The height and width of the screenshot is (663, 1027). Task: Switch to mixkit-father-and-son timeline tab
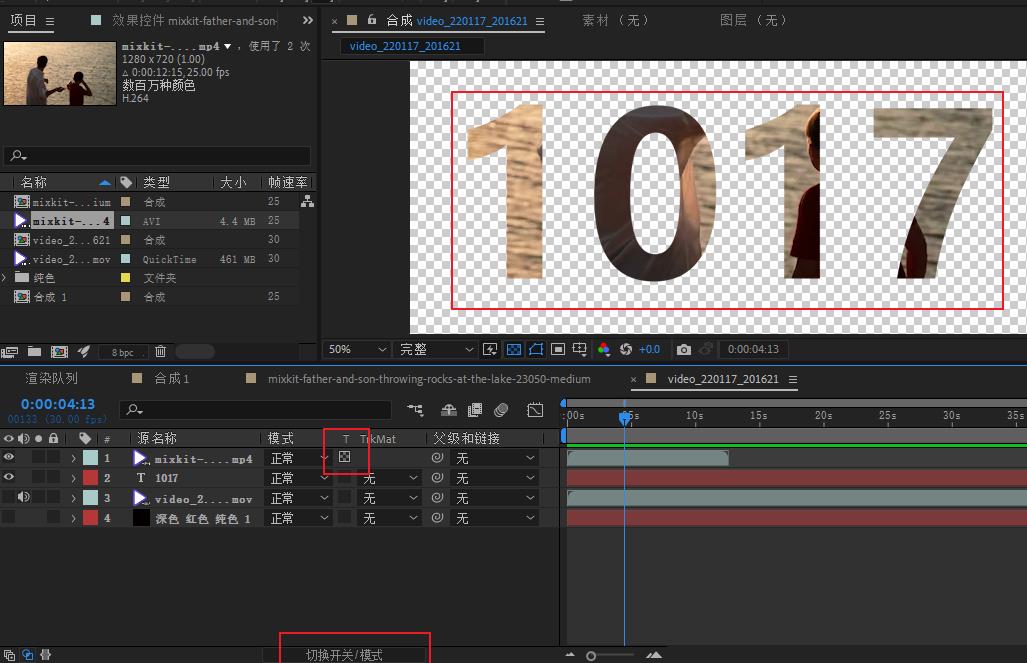pos(429,379)
